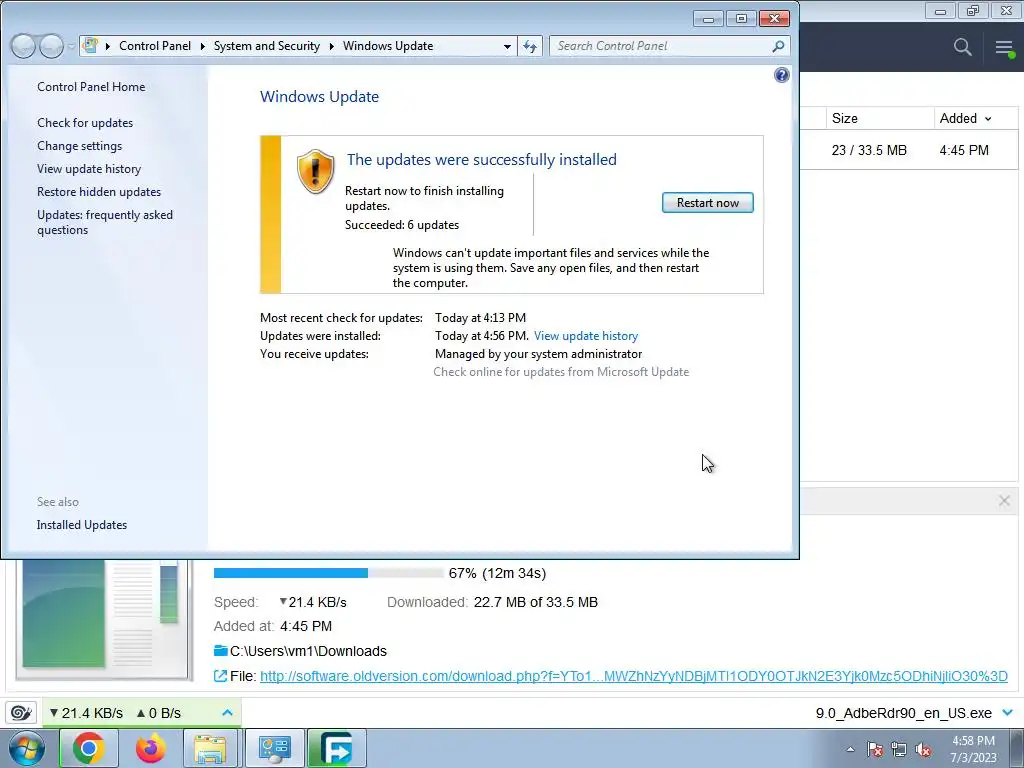This screenshot has width=1024, height=768.
Task: Open the download folder icon
Action: tap(221, 651)
